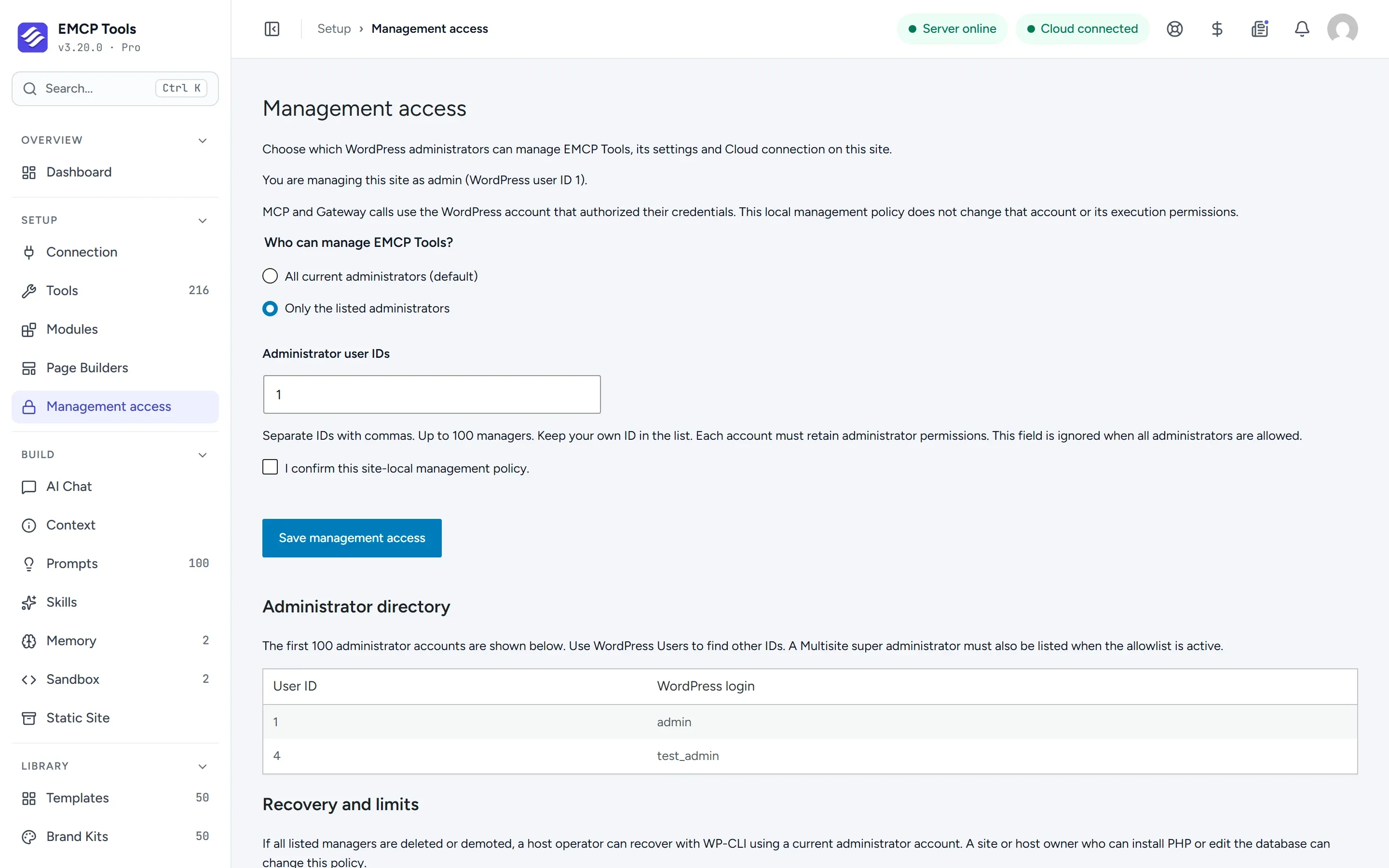Select Only the listed administrators
Viewport: 1389px width, 868px height.
click(x=270, y=308)
